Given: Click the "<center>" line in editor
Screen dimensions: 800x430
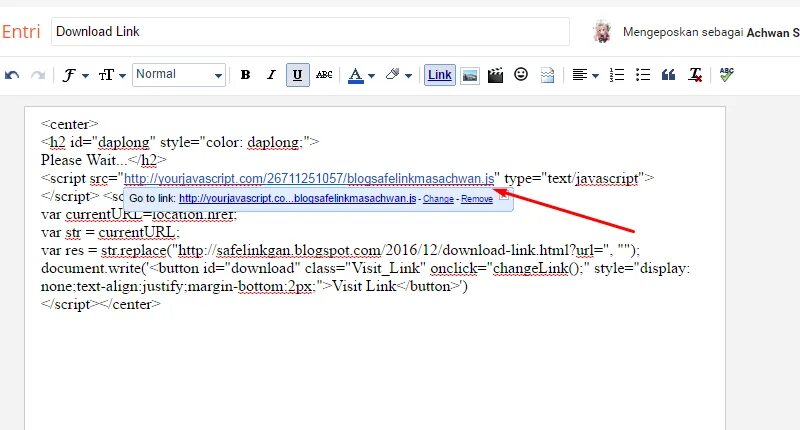Looking at the screenshot, I should click(69, 124).
